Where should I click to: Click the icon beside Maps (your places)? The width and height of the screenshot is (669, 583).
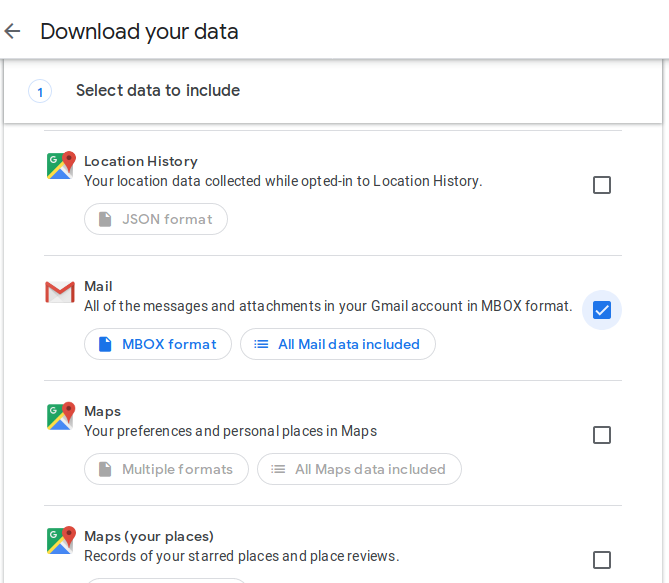(x=61, y=540)
